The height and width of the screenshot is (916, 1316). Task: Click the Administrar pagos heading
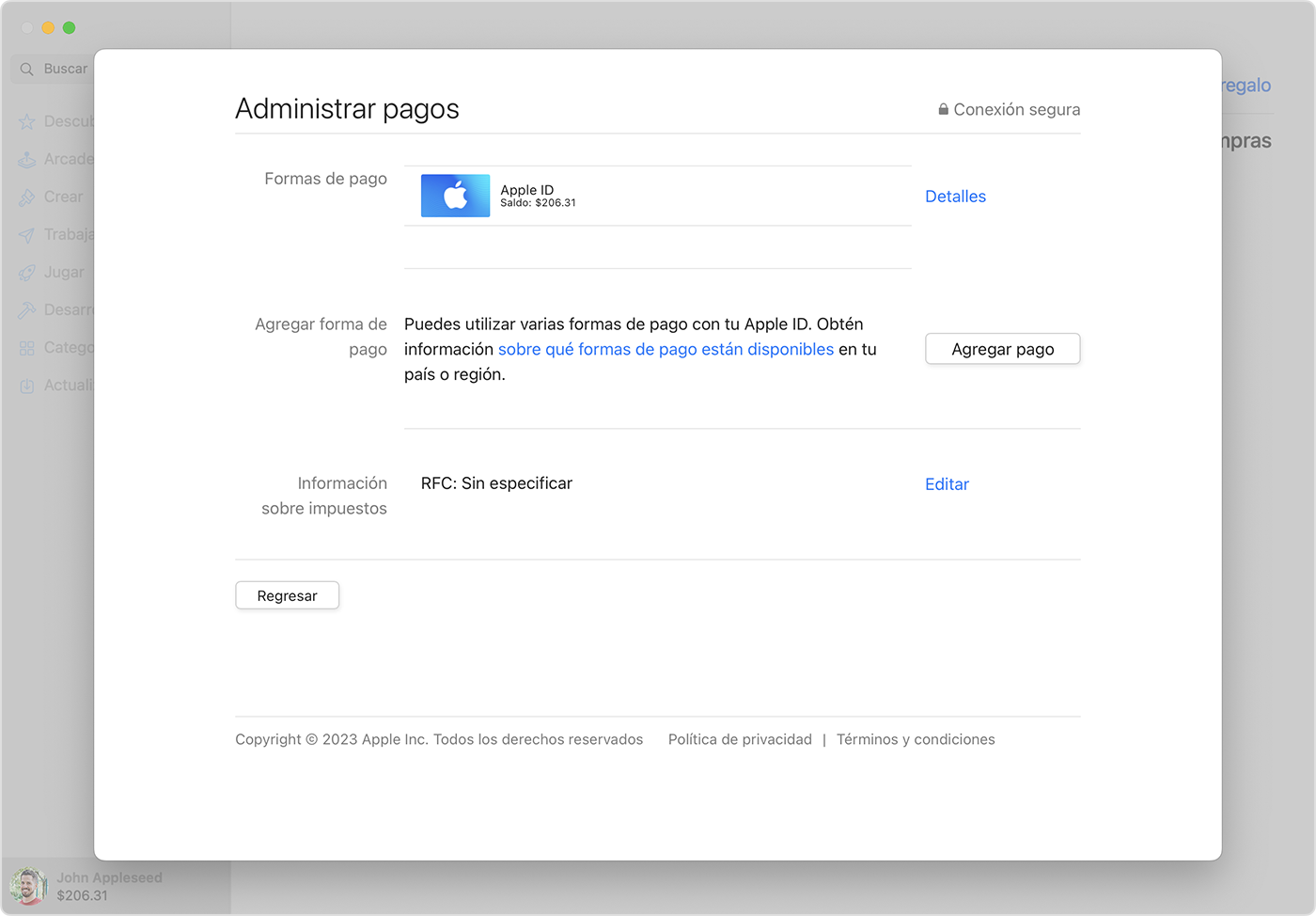[347, 109]
